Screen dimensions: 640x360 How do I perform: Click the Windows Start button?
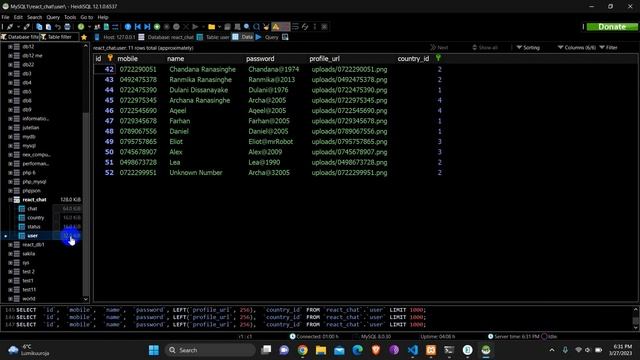[154, 350]
